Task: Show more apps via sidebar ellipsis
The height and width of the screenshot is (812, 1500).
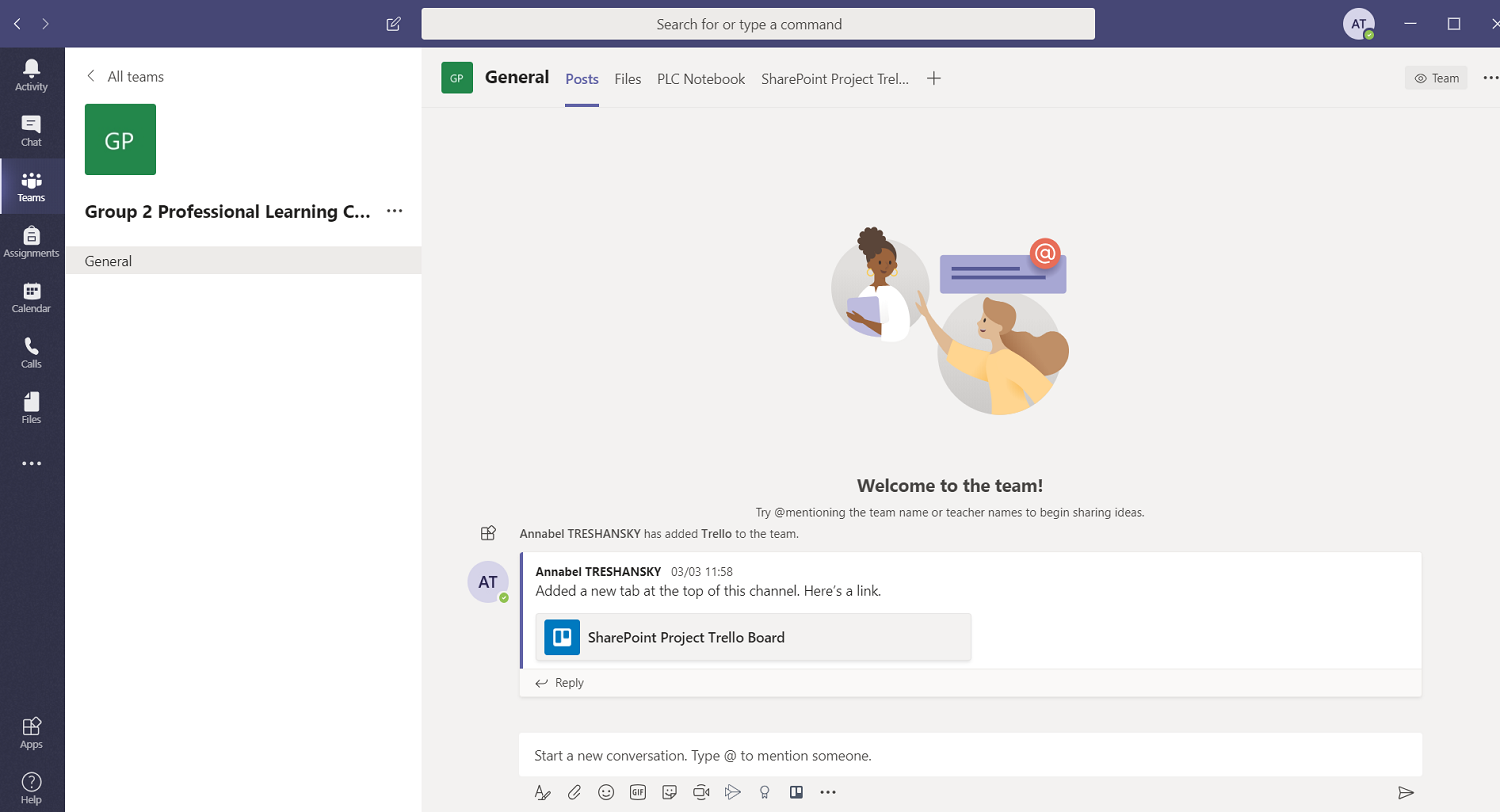Action: coord(32,464)
